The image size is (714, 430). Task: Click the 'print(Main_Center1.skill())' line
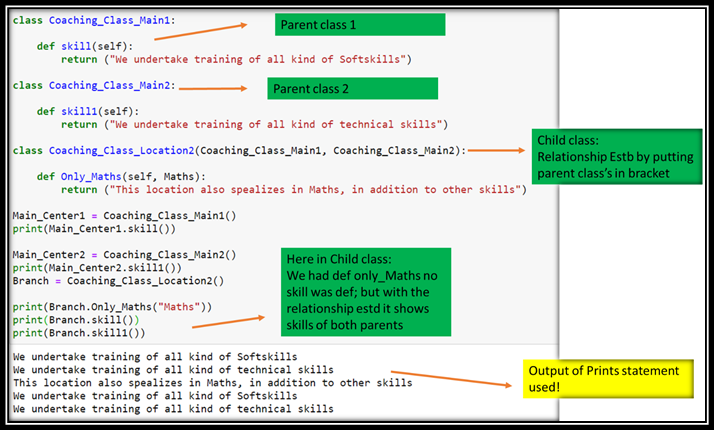click(x=94, y=229)
